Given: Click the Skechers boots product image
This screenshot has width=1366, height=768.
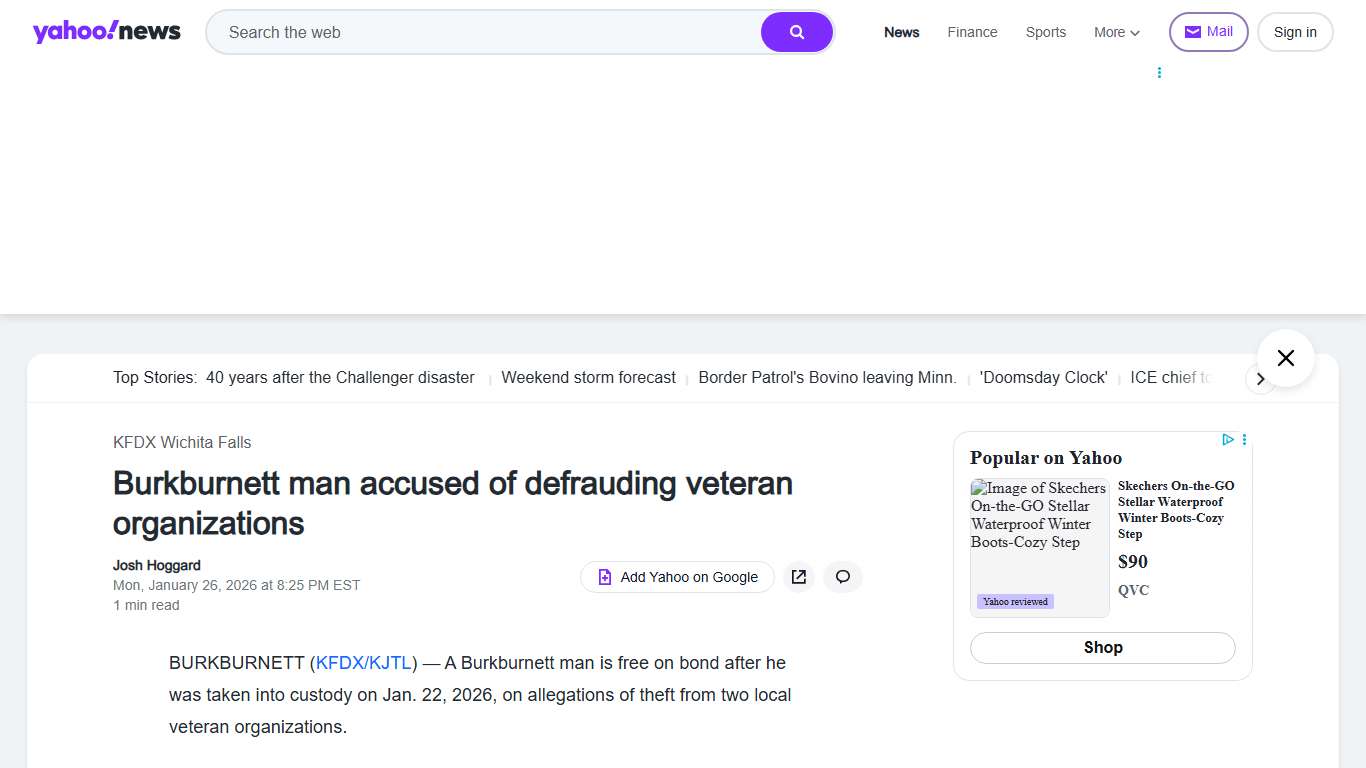Looking at the screenshot, I should point(1039,547).
